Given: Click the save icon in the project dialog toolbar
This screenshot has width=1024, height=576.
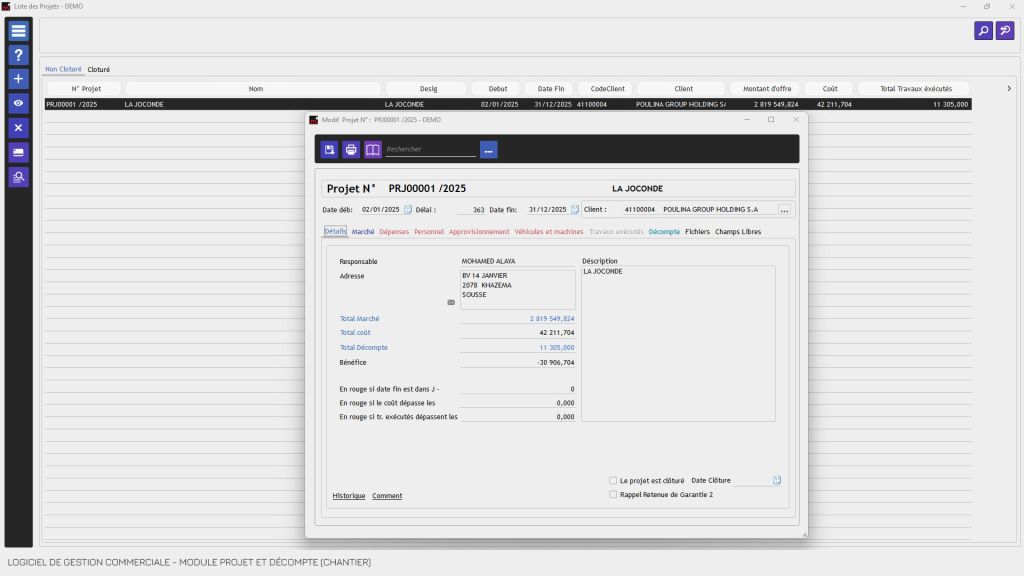Looking at the screenshot, I should click(x=329, y=150).
